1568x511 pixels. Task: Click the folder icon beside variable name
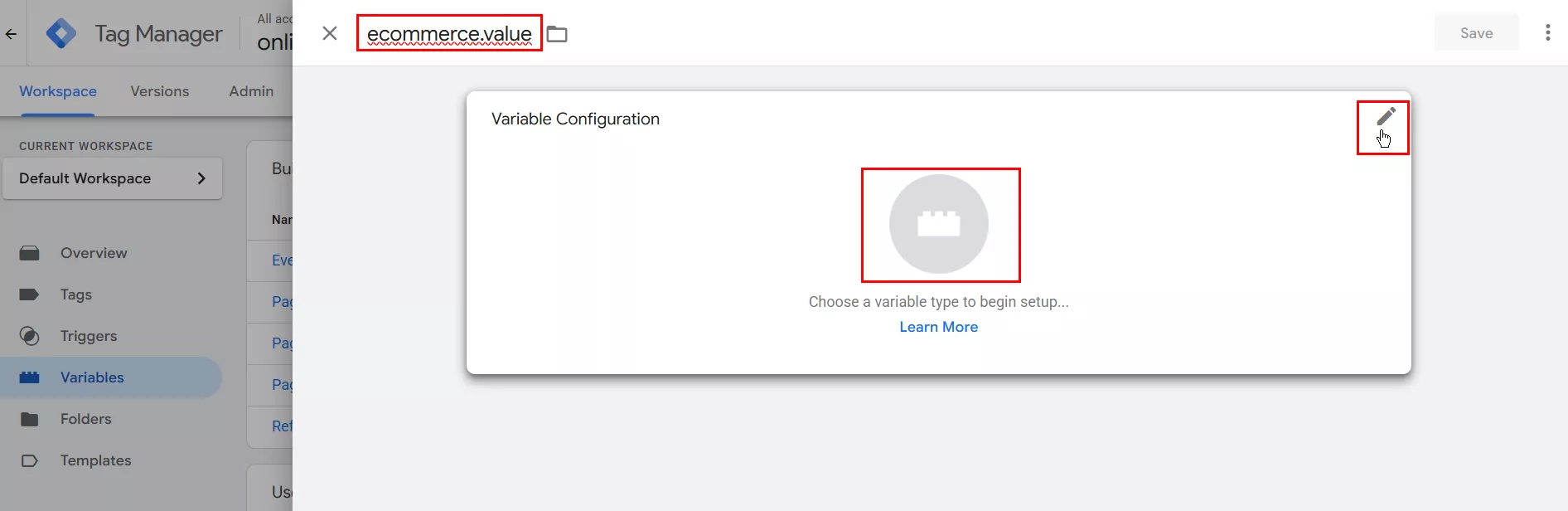[557, 34]
